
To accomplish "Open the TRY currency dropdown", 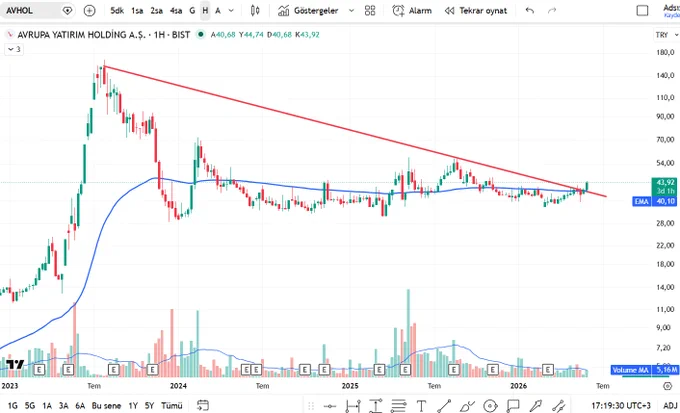I will point(667,35).
